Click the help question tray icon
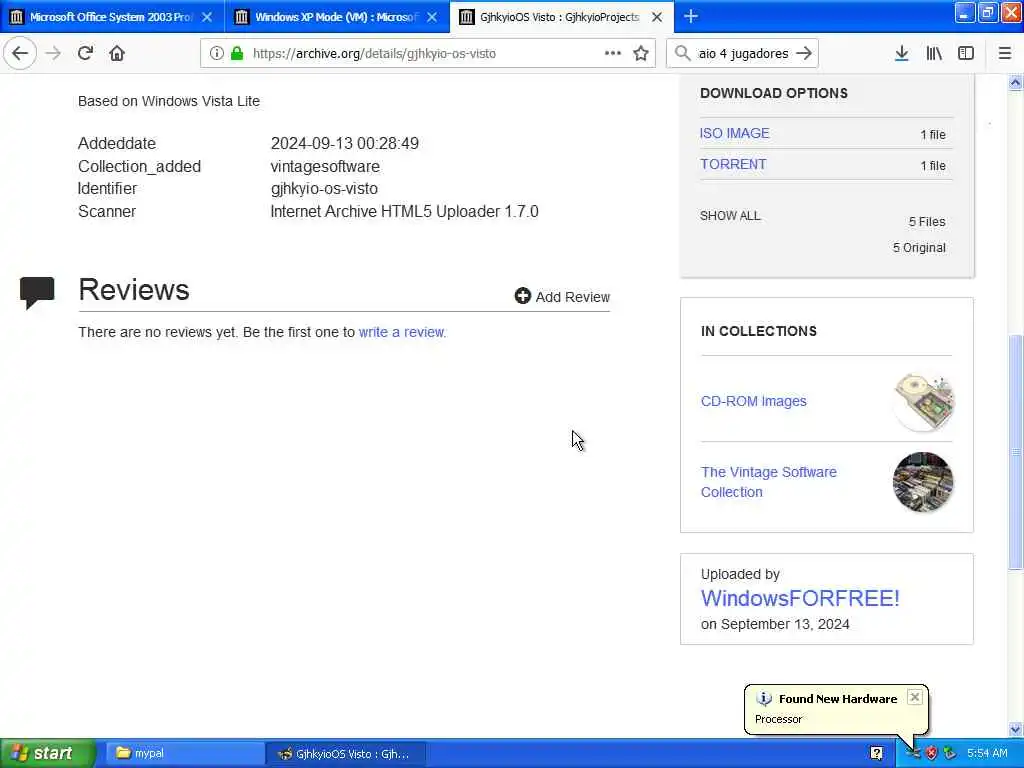1024x768 pixels. coord(876,753)
